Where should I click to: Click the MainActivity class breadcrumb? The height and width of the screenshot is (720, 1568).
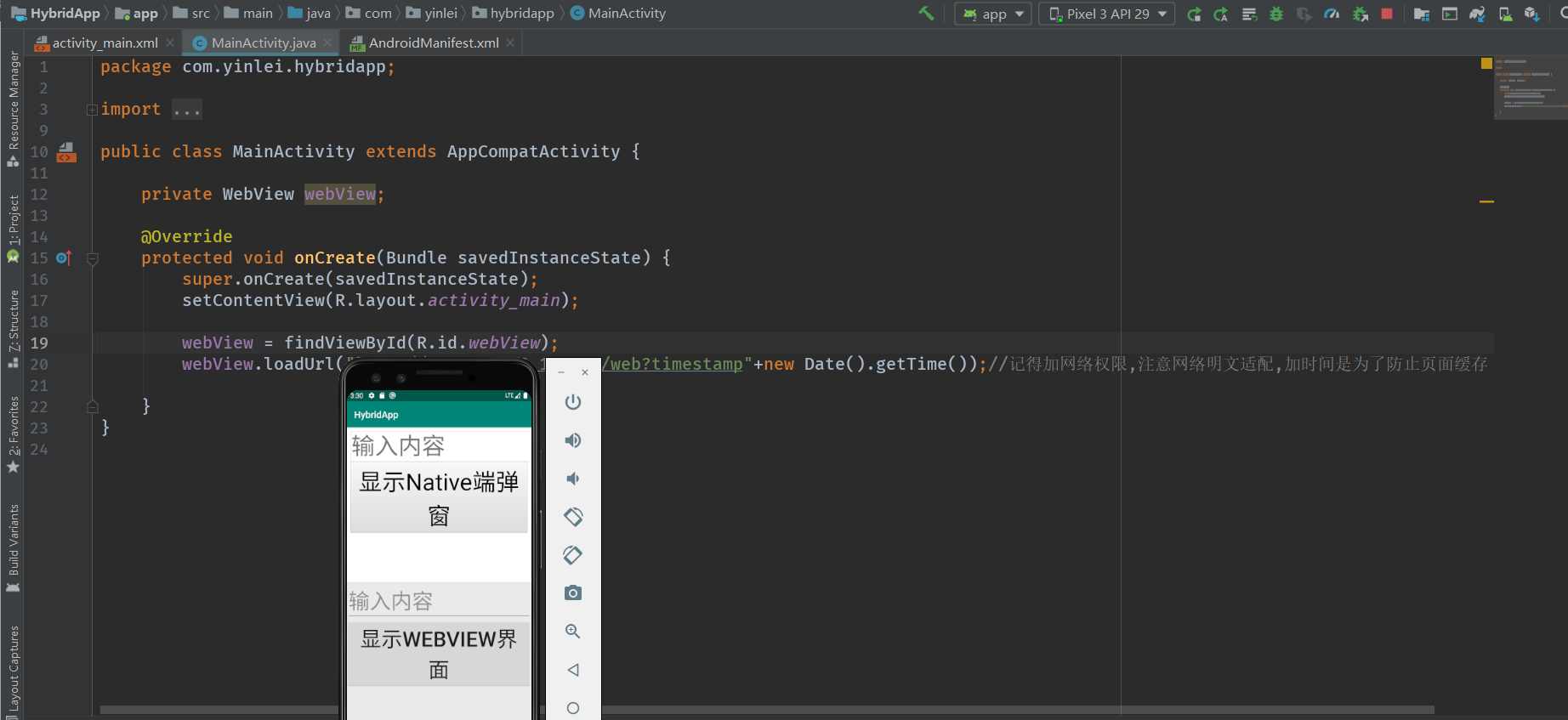coord(618,14)
